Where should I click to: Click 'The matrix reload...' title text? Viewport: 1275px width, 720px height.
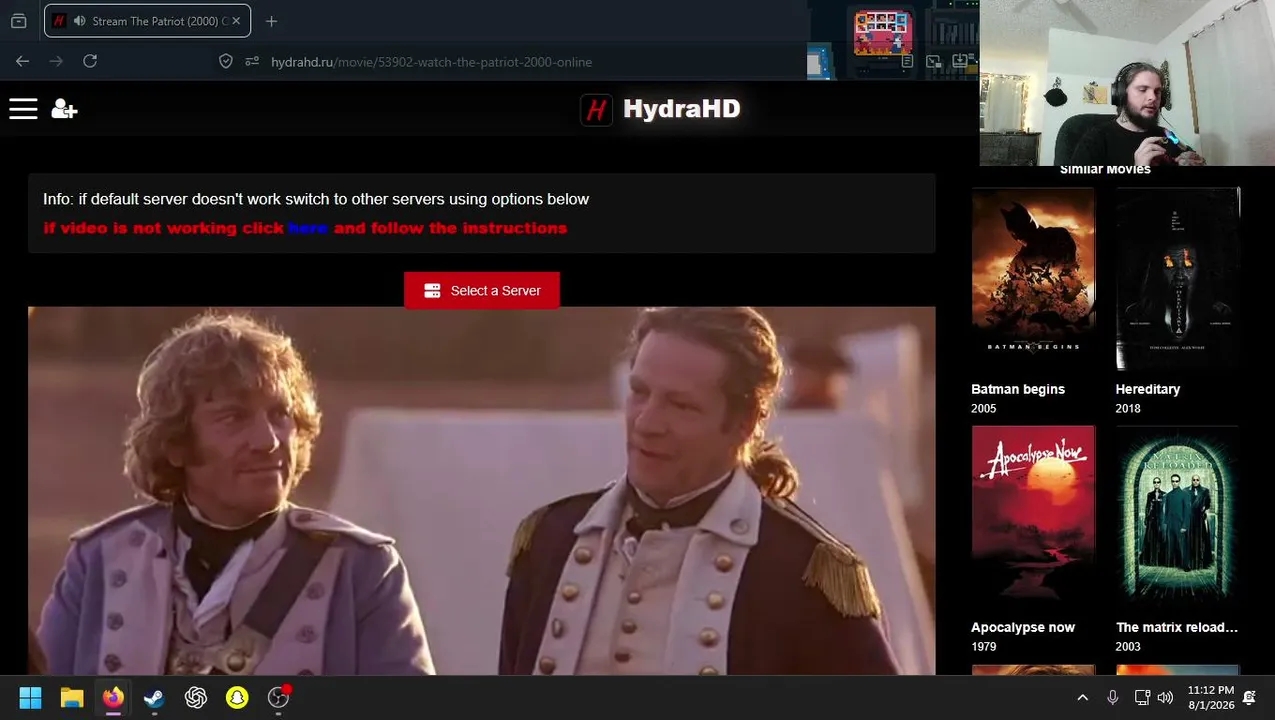tap(1177, 627)
